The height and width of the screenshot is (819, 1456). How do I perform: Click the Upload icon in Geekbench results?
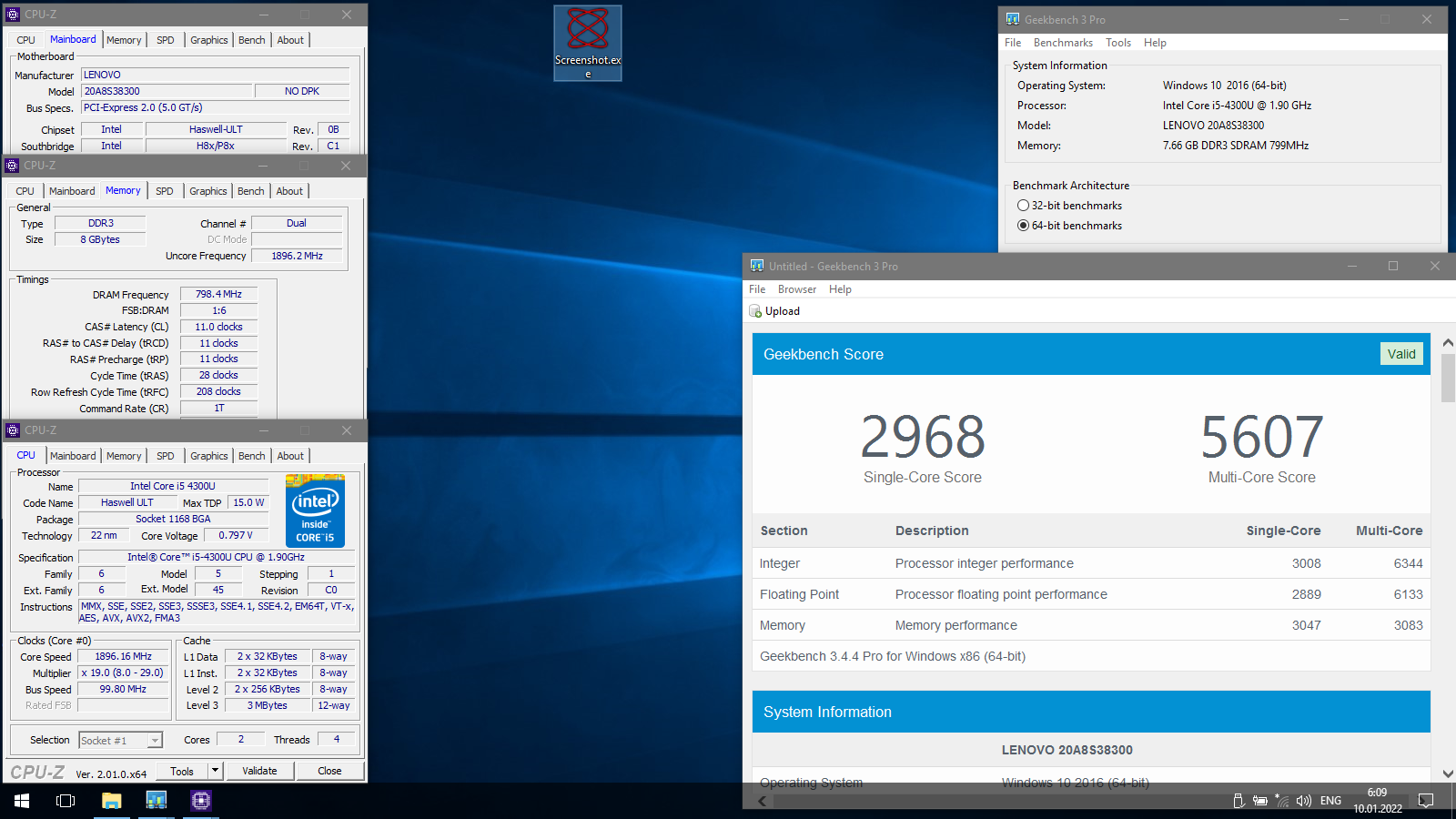(755, 311)
